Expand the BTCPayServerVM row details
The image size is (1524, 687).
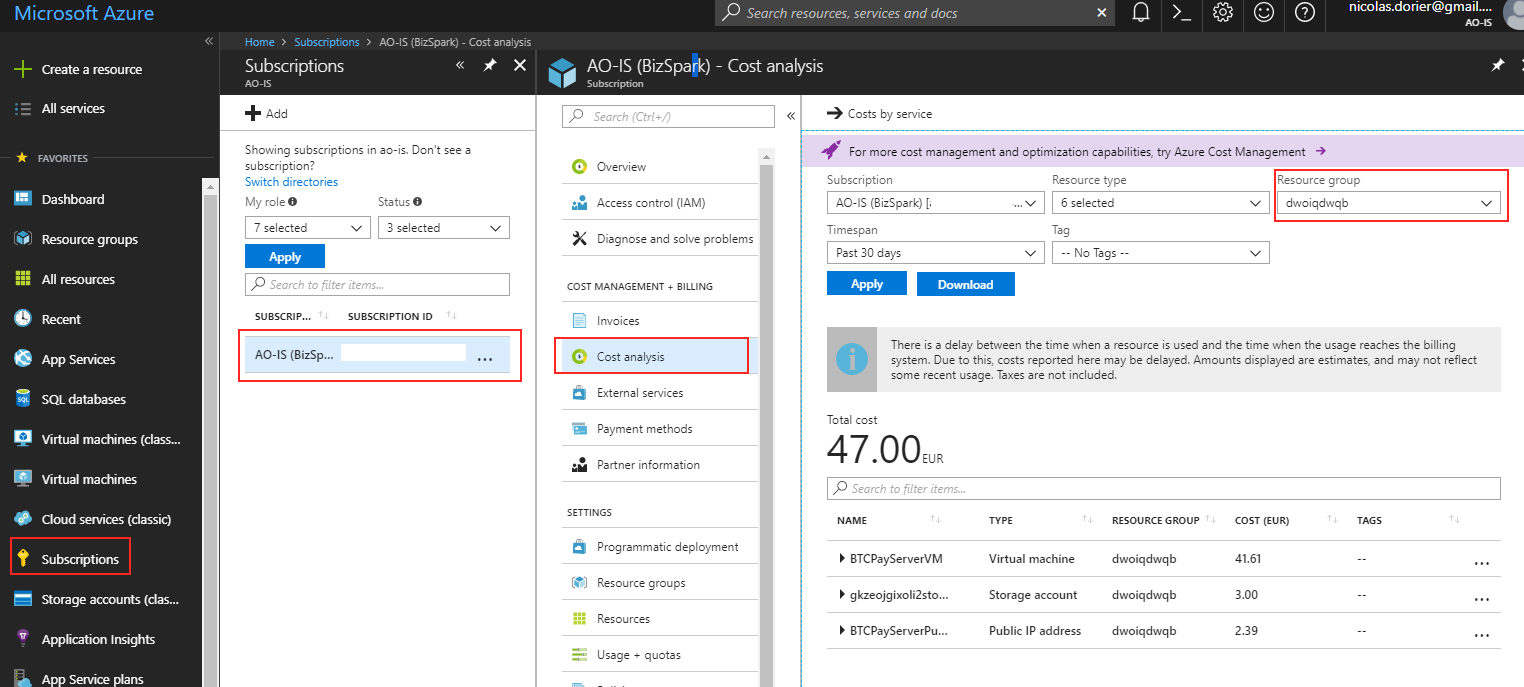point(842,558)
